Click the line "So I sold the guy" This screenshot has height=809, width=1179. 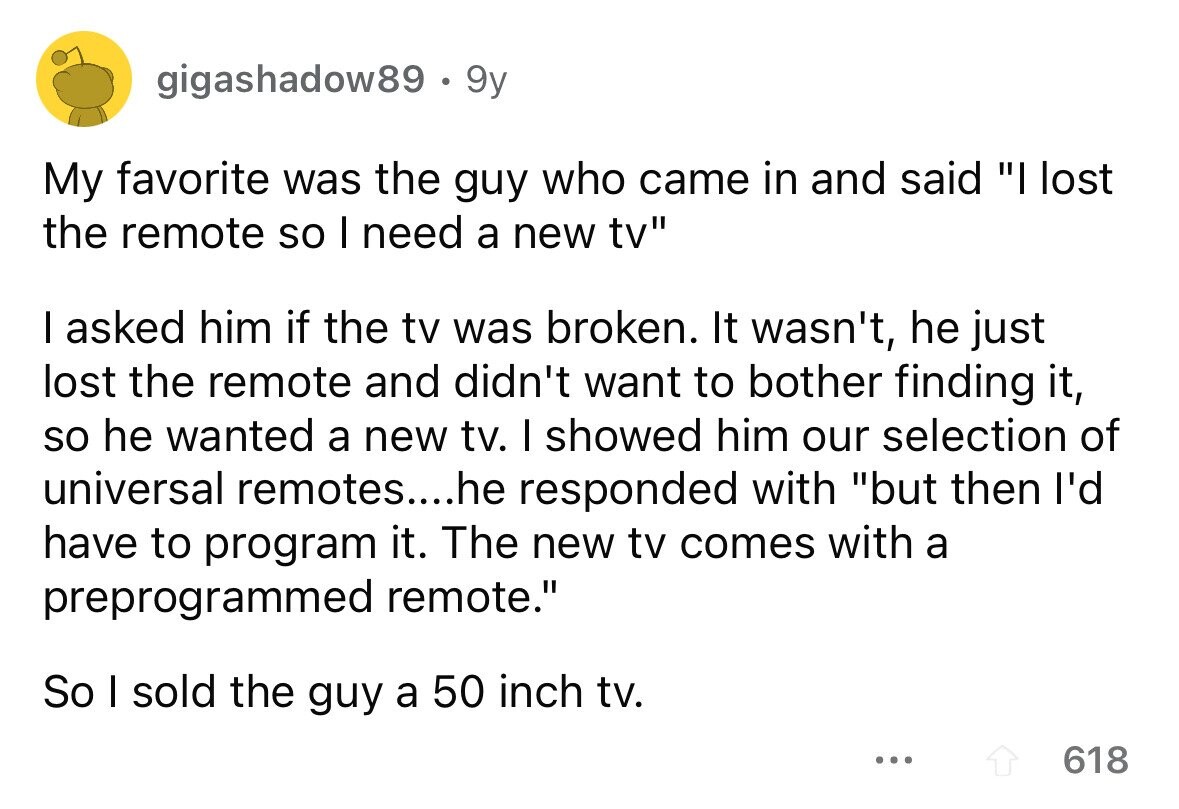(343, 693)
